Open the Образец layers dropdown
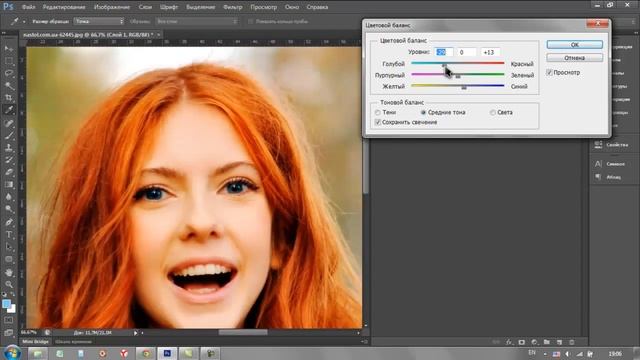 197,21
